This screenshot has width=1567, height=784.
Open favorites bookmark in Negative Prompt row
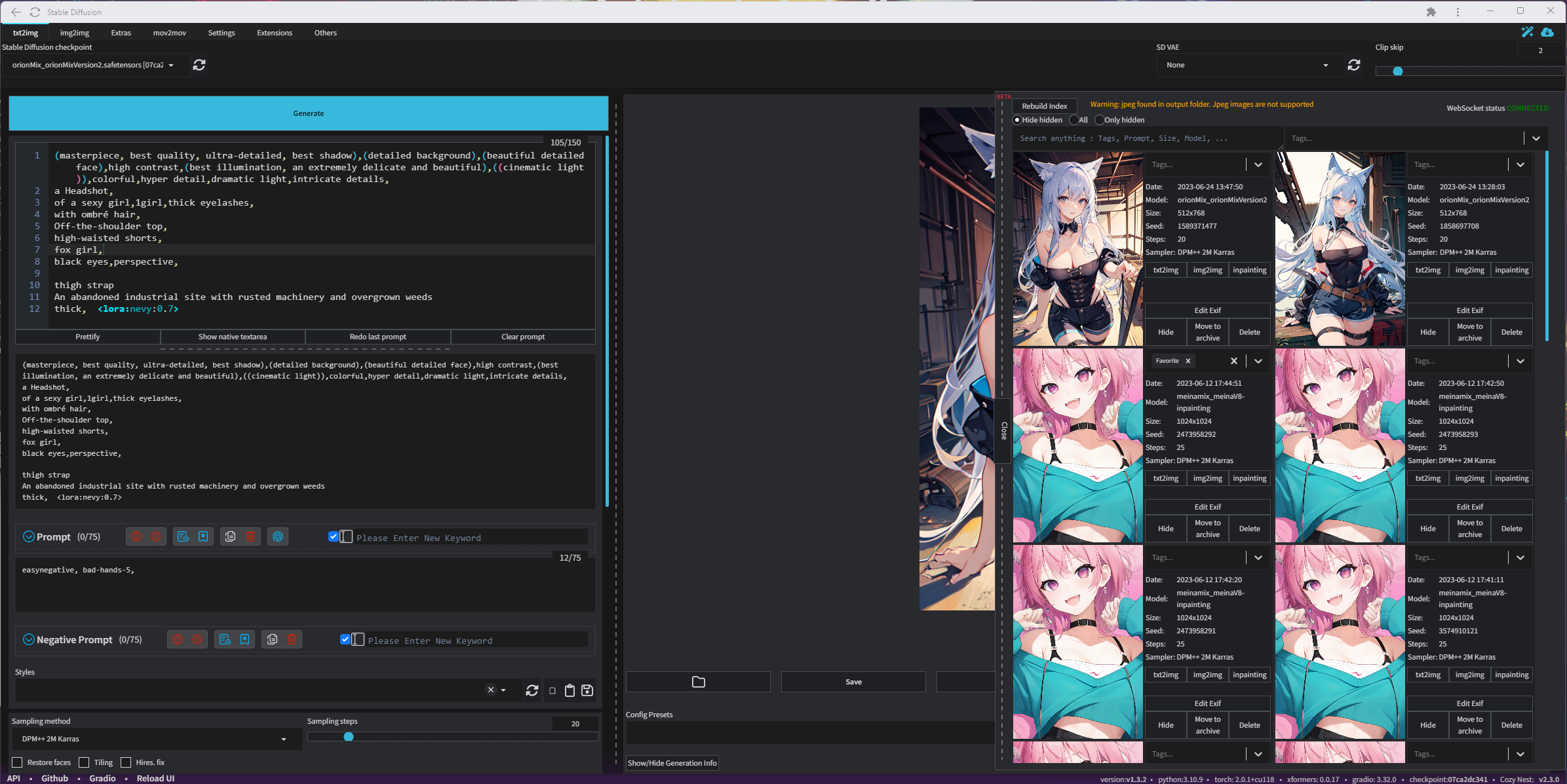pos(244,640)
